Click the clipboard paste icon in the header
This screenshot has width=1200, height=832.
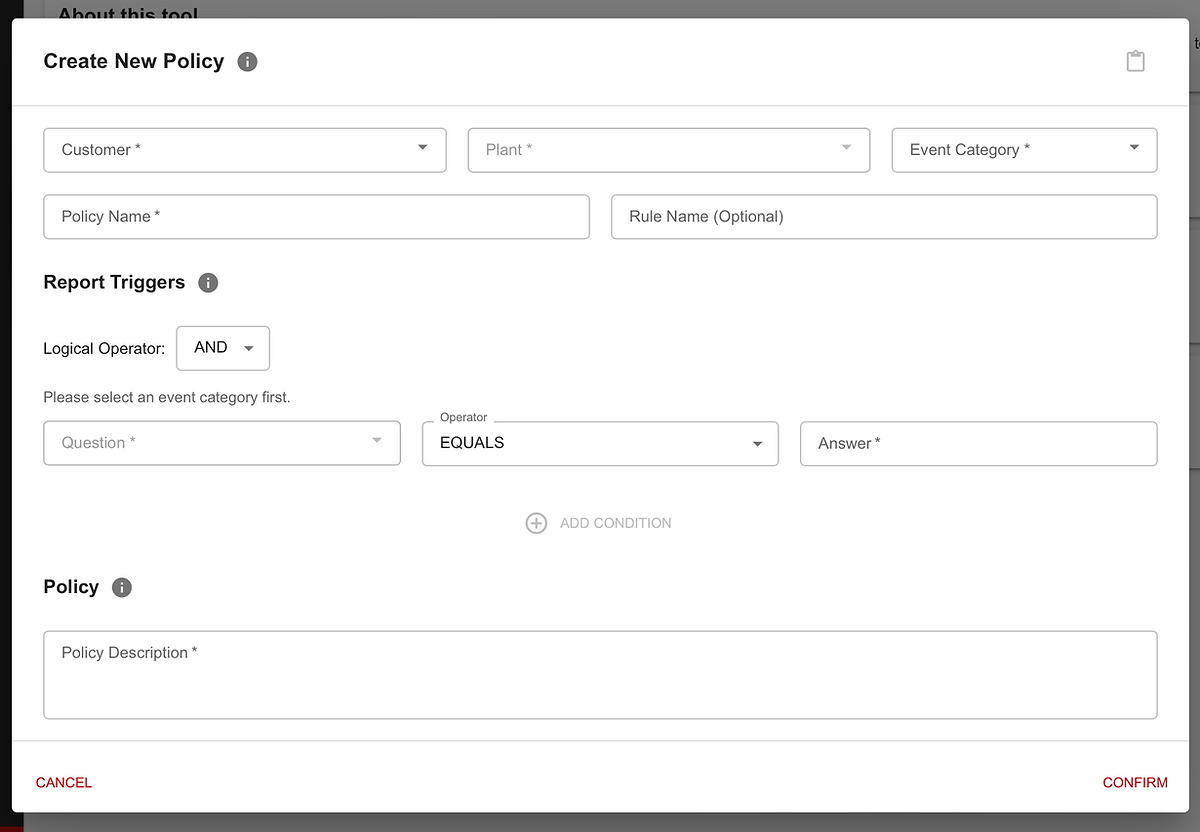[1135, 61]
